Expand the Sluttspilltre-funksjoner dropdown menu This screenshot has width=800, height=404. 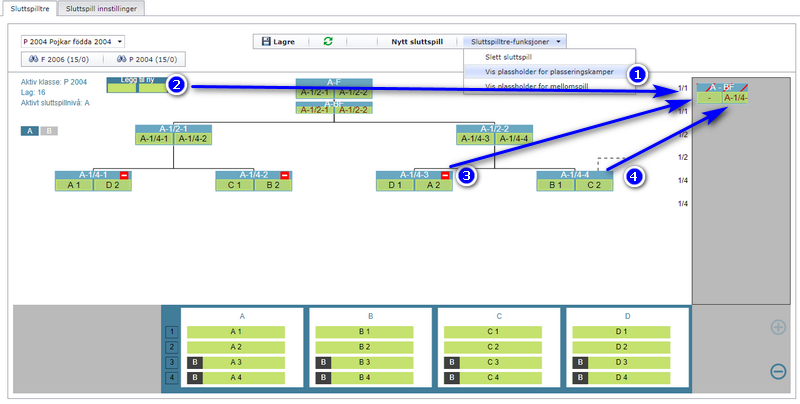(x=514, y=42)
